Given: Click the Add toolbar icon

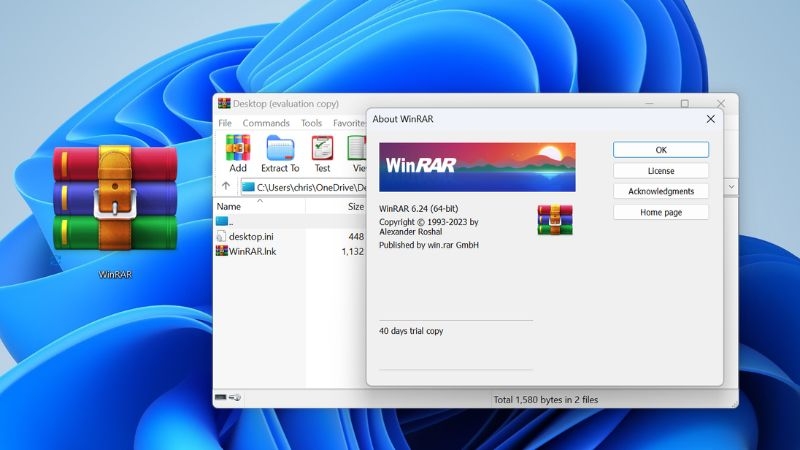Looking at the screenshot, I should [238, 148].
